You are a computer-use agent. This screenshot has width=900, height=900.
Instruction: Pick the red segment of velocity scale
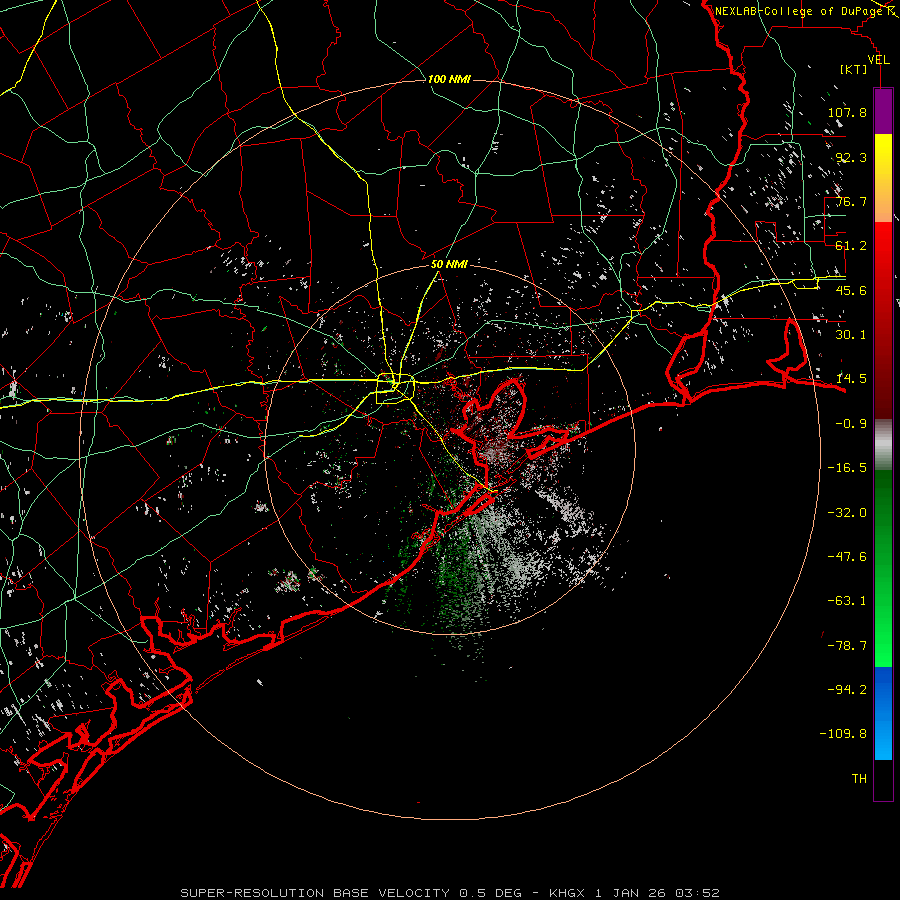883,320
